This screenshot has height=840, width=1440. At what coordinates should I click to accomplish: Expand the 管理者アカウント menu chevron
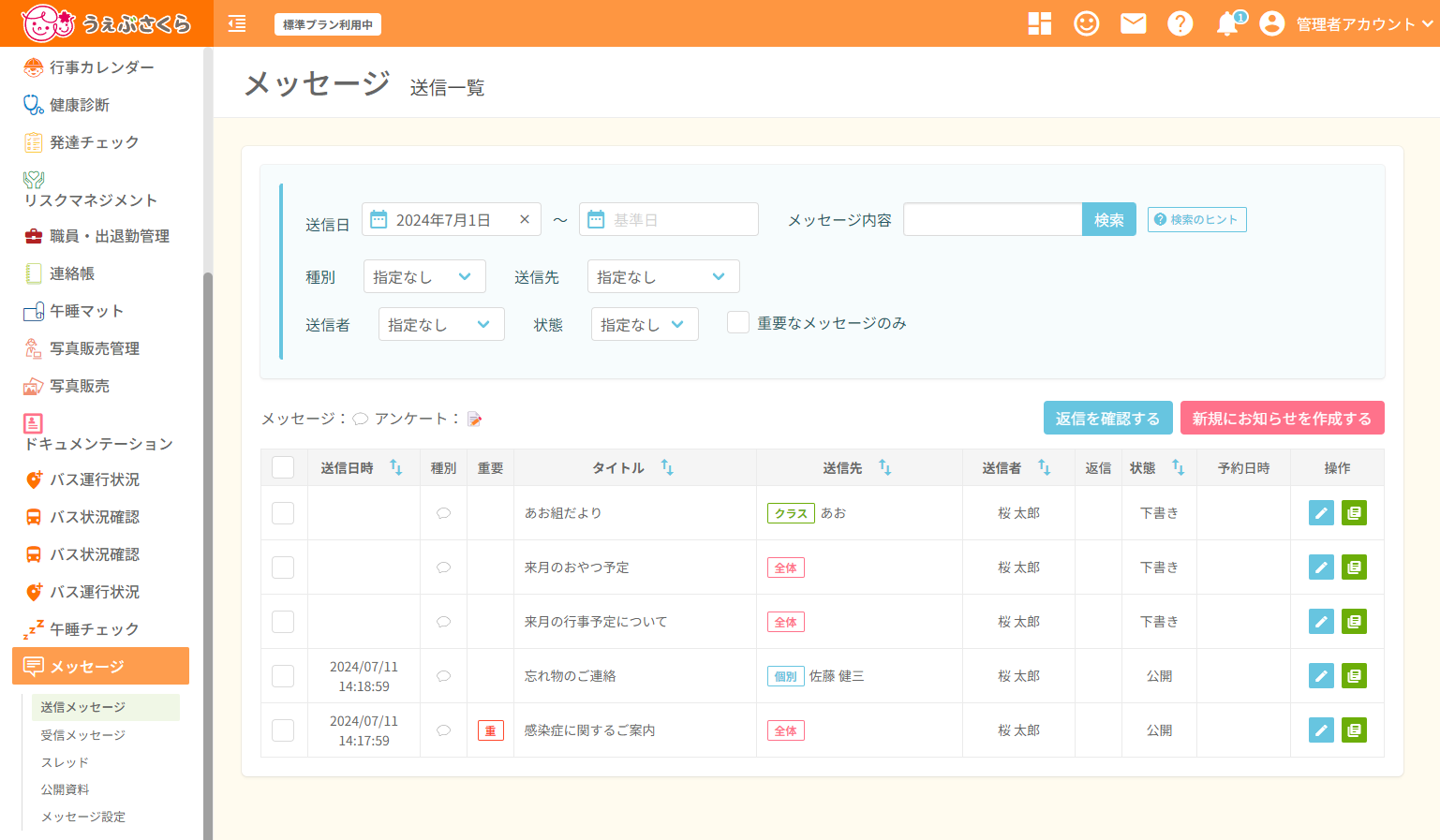click(1428, 24)
